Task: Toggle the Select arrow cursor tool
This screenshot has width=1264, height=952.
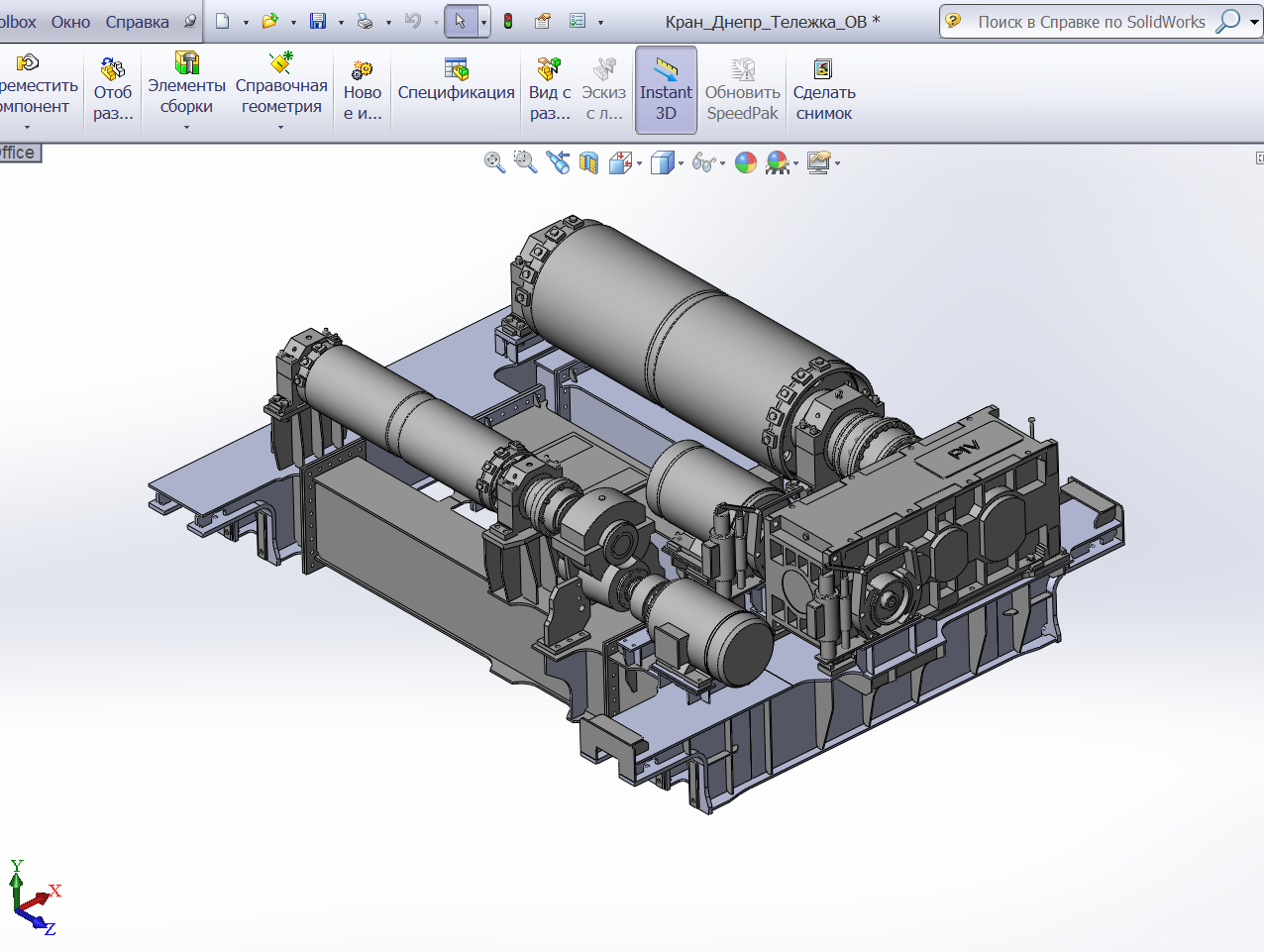Action: coord(460,21)
